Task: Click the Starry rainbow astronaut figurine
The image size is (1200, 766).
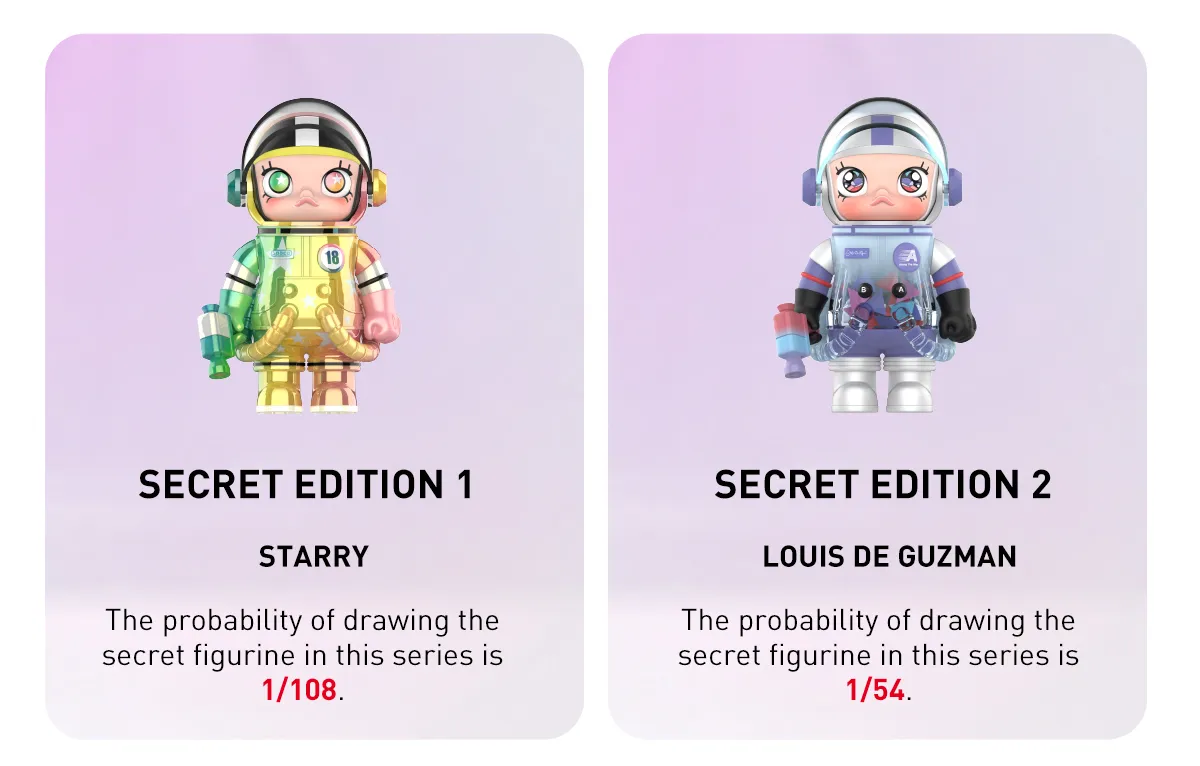Action: [x=300, y=255]
